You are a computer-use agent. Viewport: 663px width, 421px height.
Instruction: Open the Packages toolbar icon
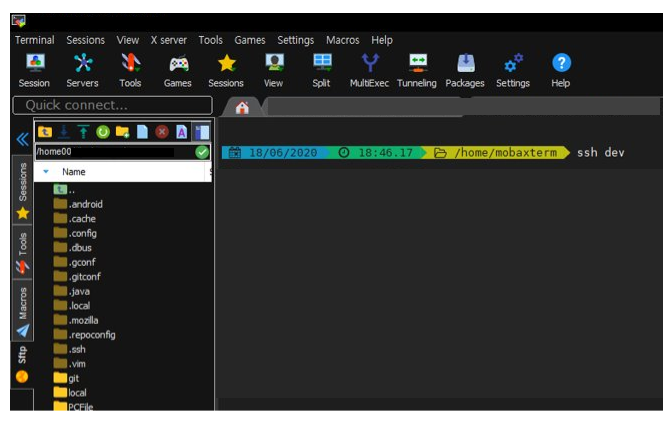[465, 71]
